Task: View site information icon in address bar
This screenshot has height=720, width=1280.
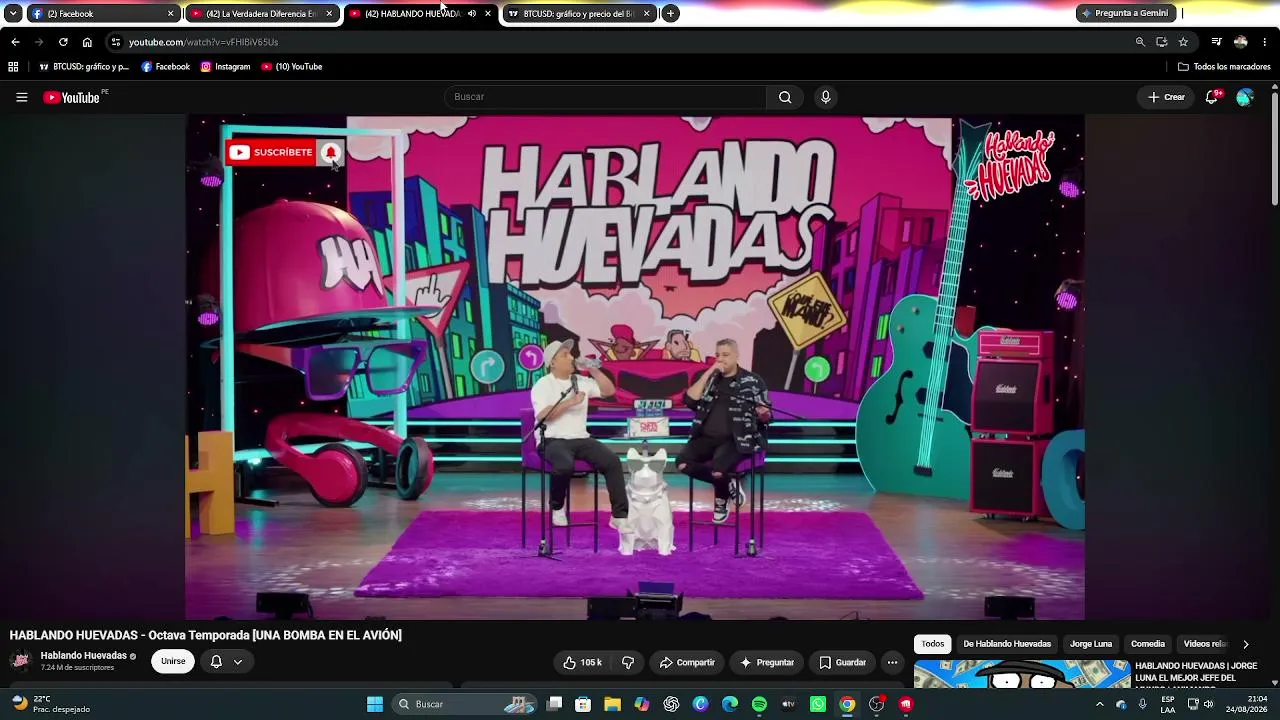Action: 116,42
